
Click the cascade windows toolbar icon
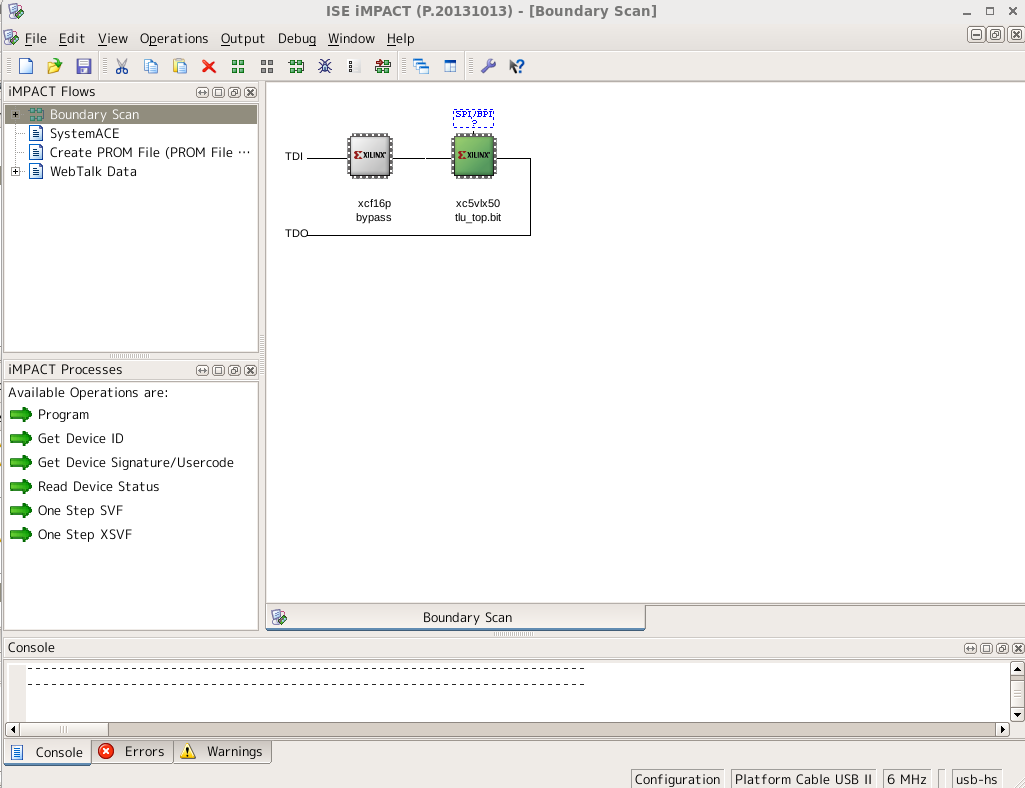point(421,66)
